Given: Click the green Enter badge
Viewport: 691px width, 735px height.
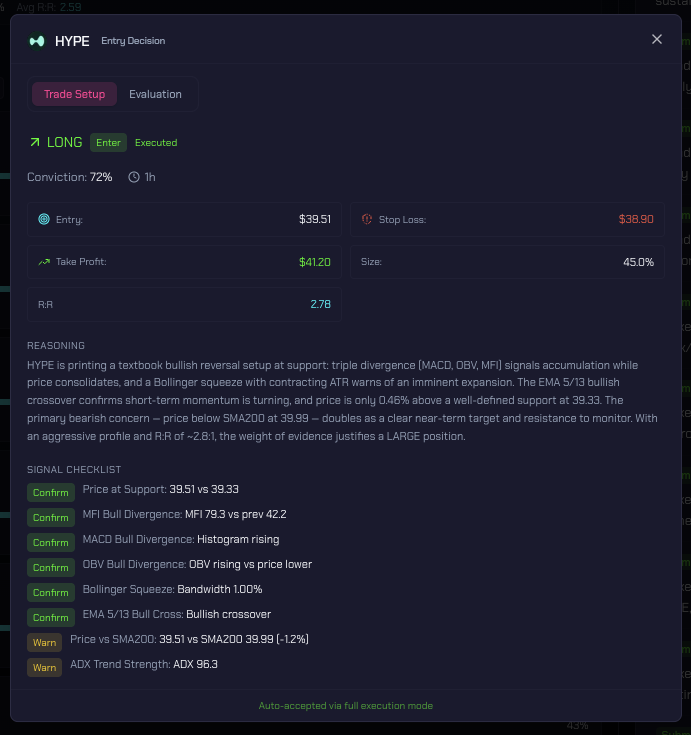Looking at the screenshot, I should click(108, 142).
